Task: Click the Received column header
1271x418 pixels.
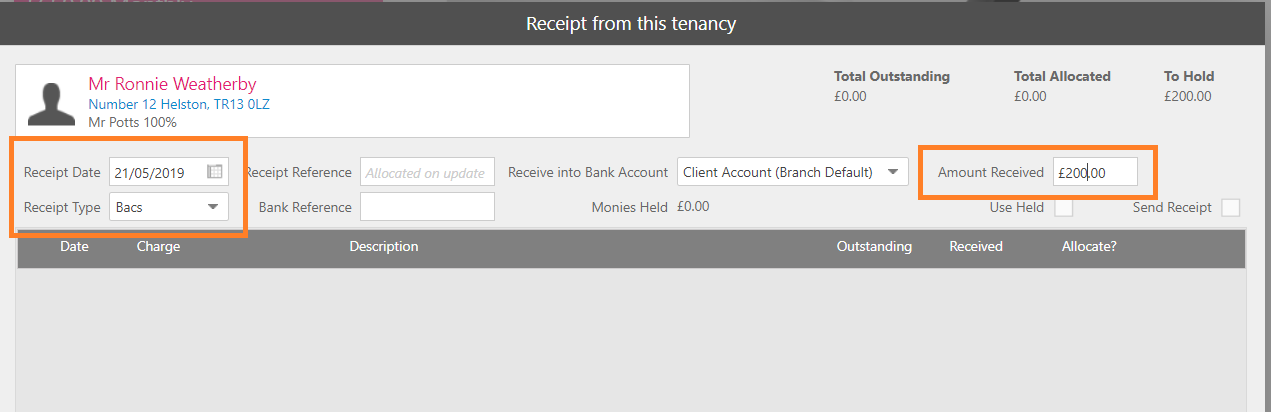Action: [x=975, y=246]
